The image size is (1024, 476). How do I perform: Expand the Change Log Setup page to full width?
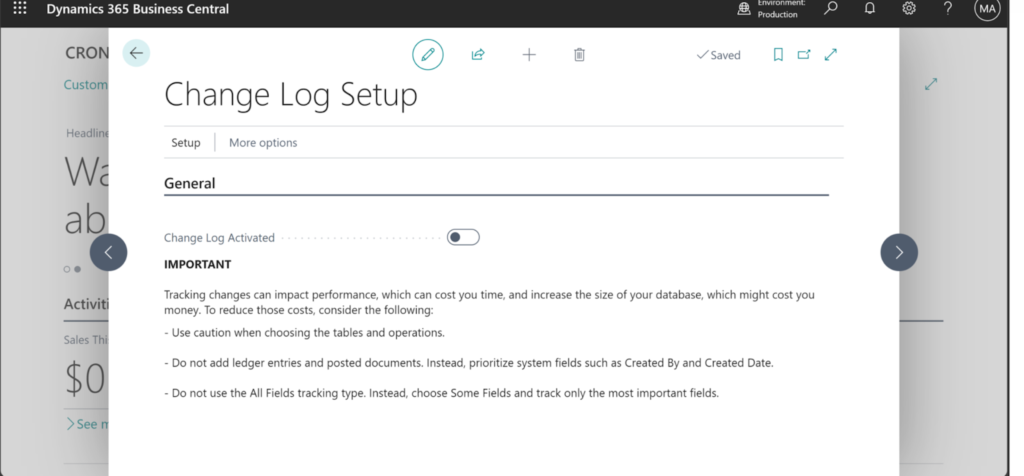[831, 55]
